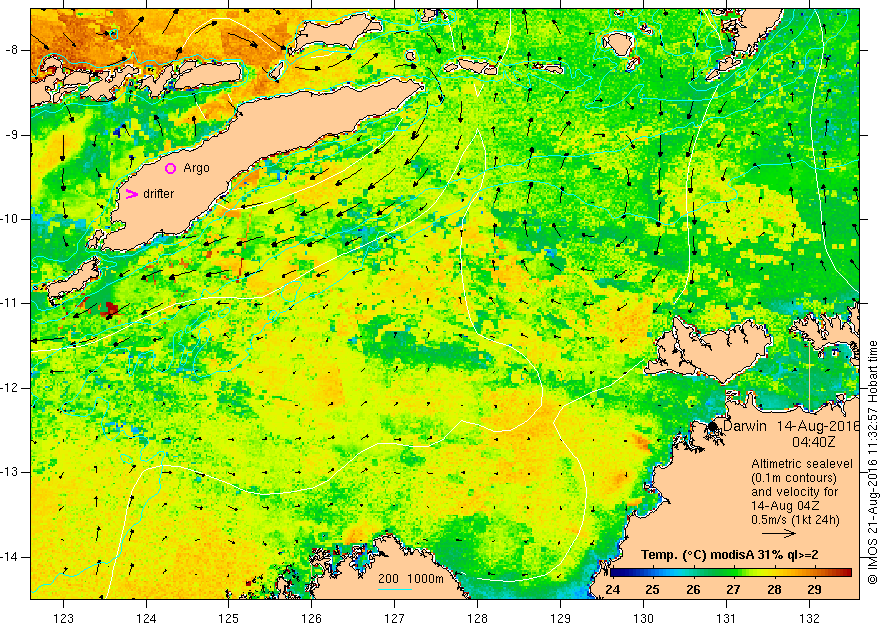Click the '14-Aug 04Z' legend text
Image resolution: width=880 pixels, height=630 pixels.
tap(785, 506)
